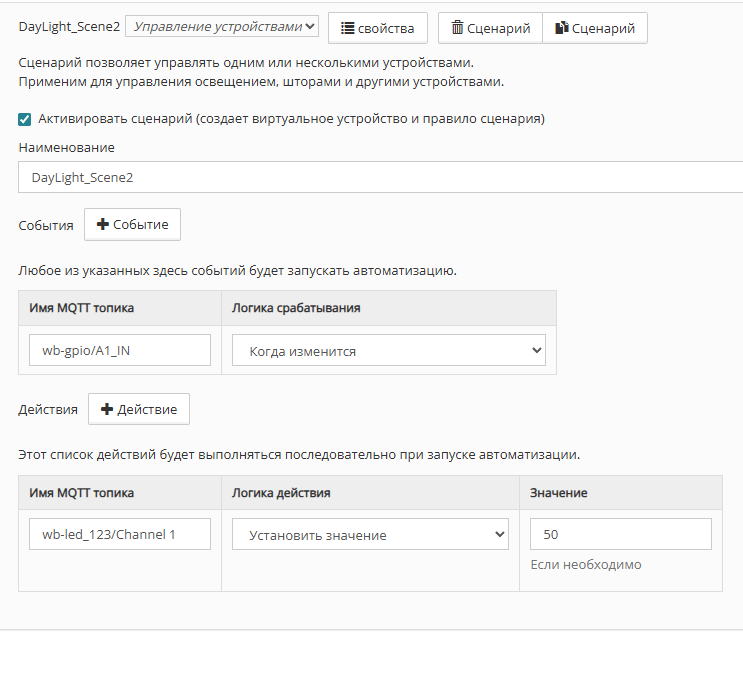743x674 pixels.
Task: Open the Управление устройствами scenario type dropdown
Action: 222,27
